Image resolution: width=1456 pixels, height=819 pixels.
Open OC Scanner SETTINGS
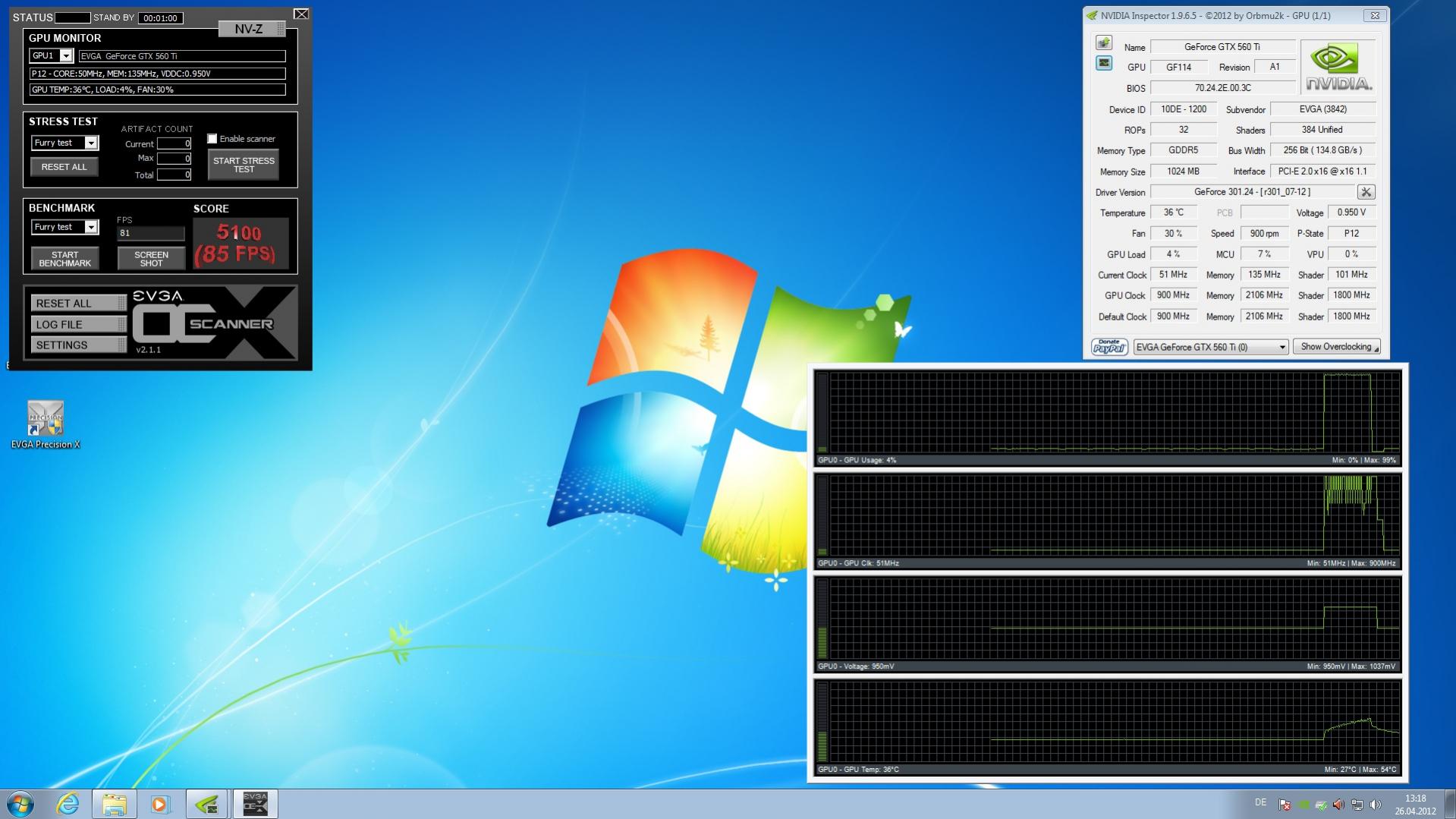click(x=79, y=345)
